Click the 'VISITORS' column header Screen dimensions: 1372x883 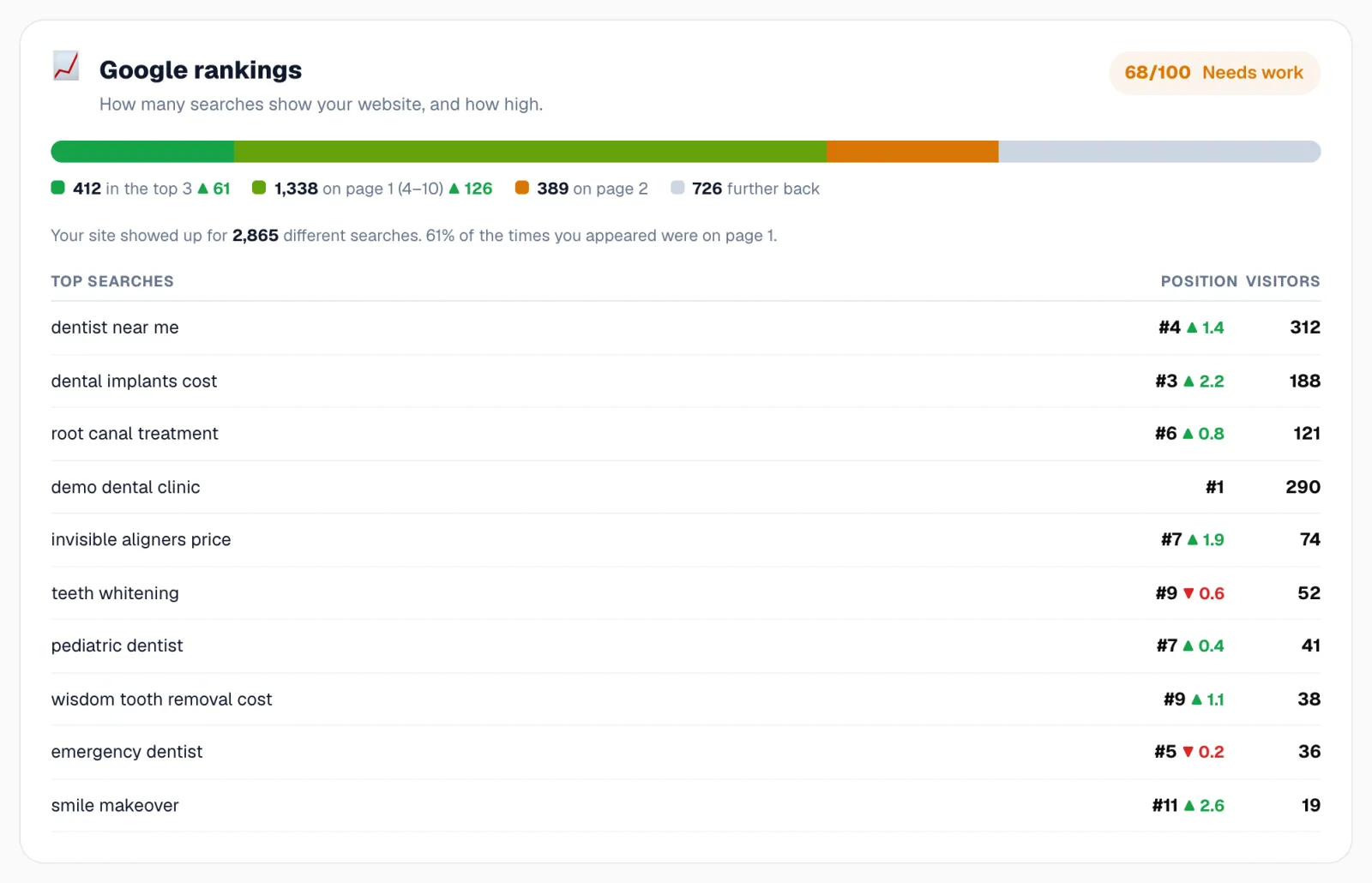(x=1283, y=281)
